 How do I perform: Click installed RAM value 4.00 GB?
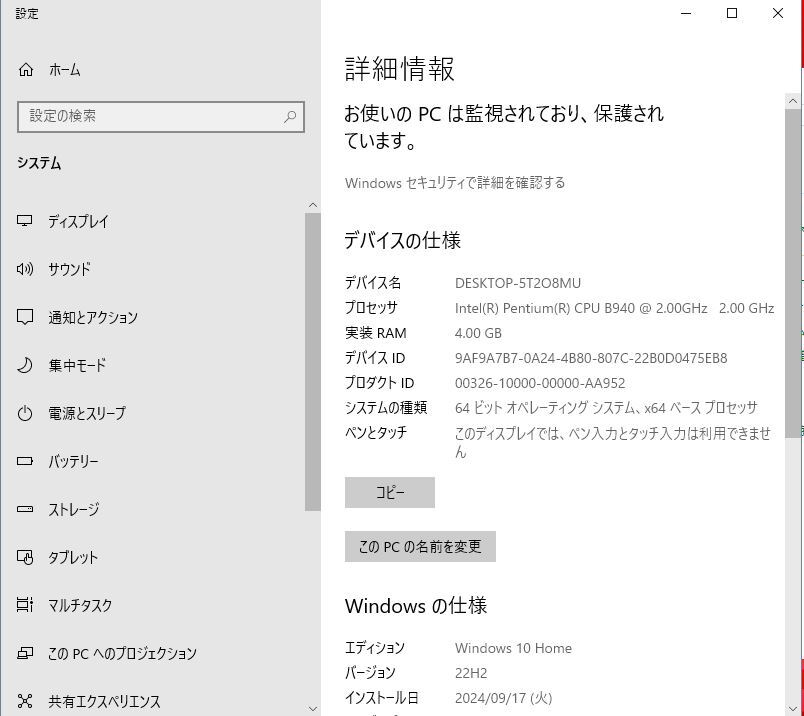pos(478,333)
